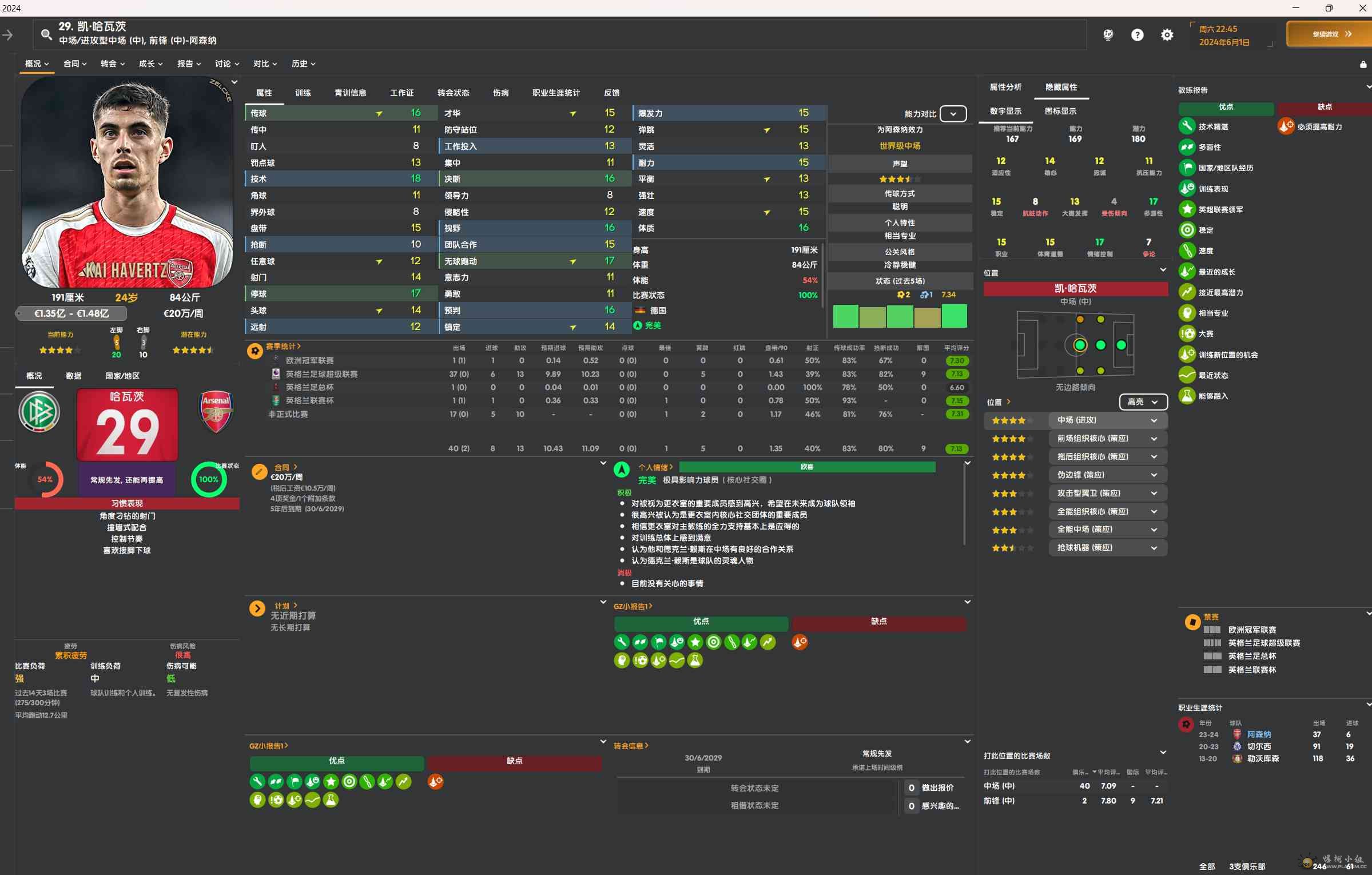Click the 接近最高潜力 arrow icon
Image resolution: width=1372 pixels, height=875 pixels.
pos(1187,292)
